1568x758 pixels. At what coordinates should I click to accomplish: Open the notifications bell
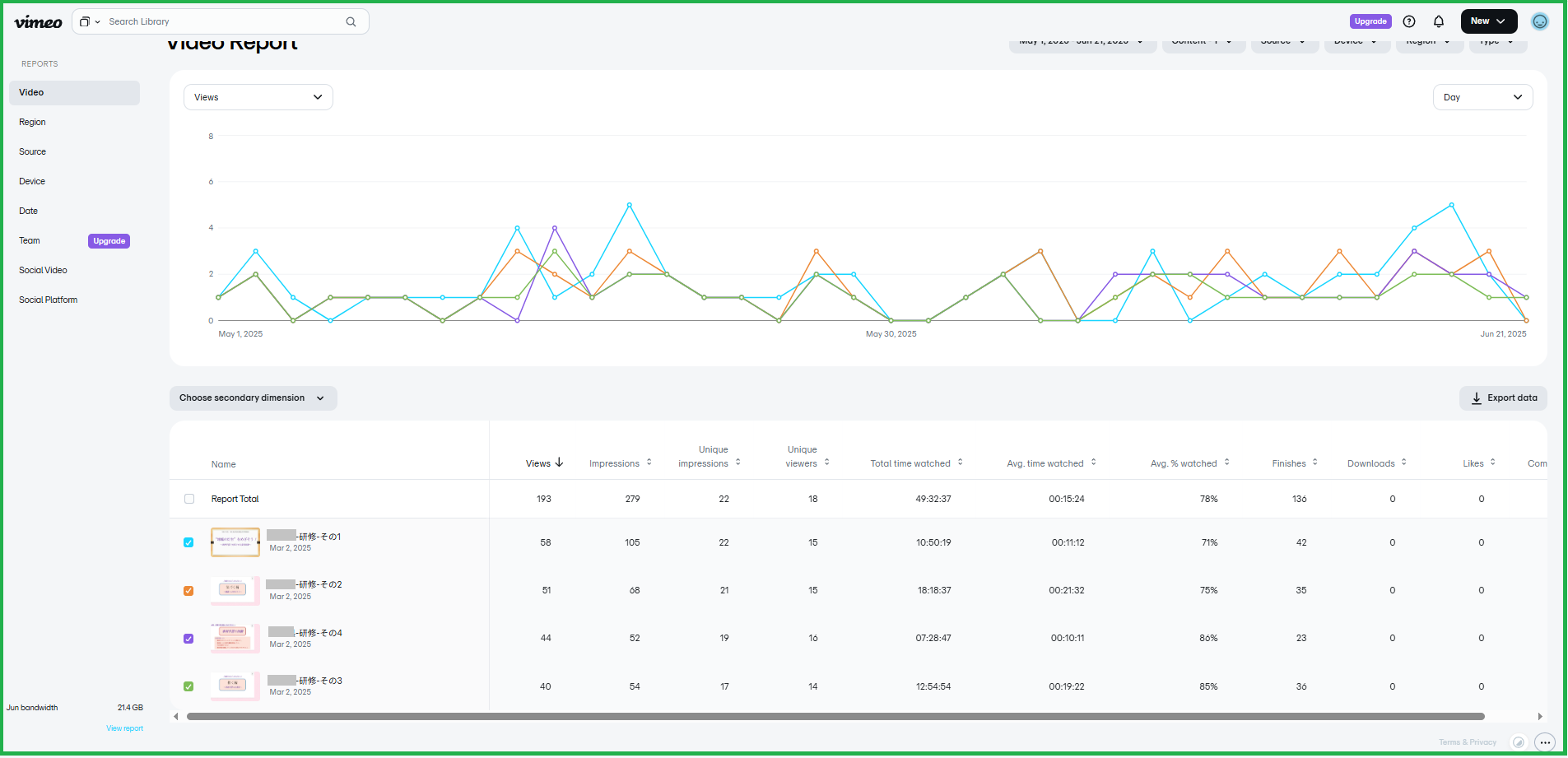pyautogui.click(x=1438, y=21)
